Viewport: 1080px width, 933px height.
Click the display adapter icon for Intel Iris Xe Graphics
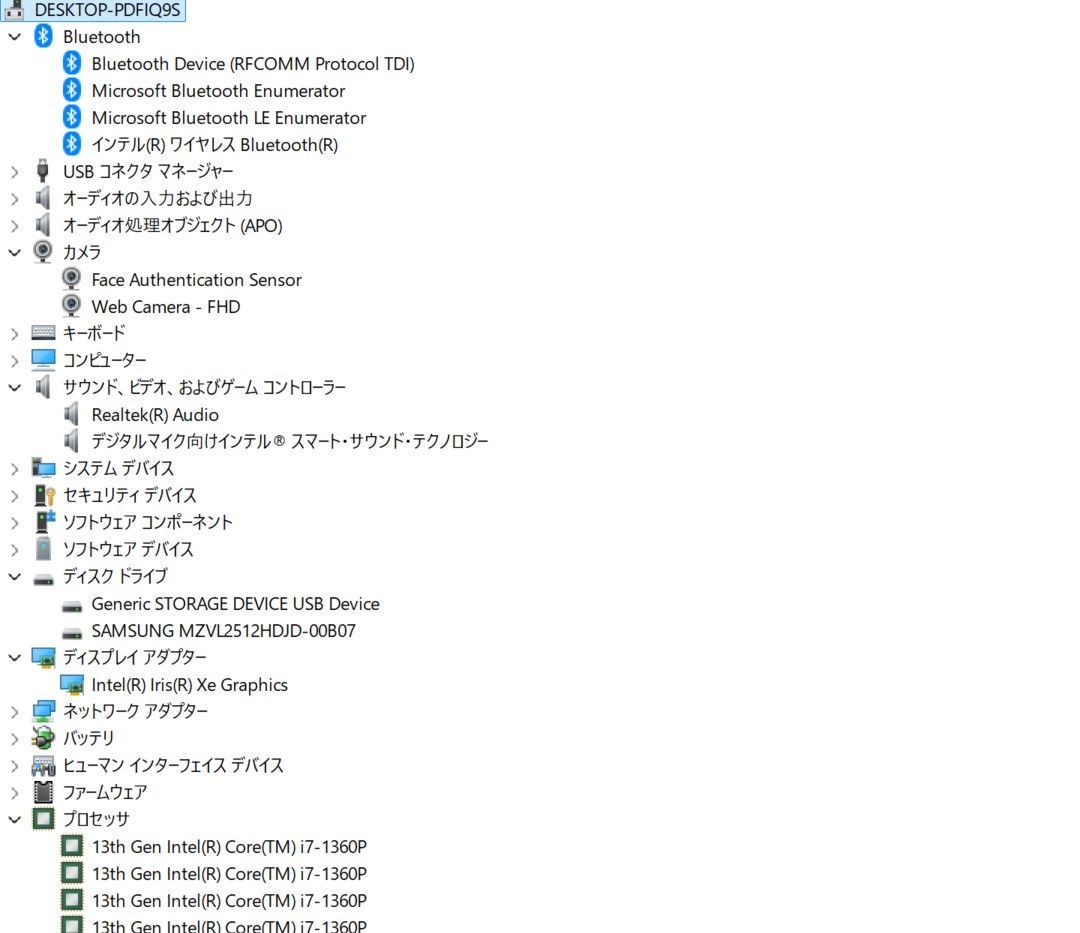(x=71, y=684)
